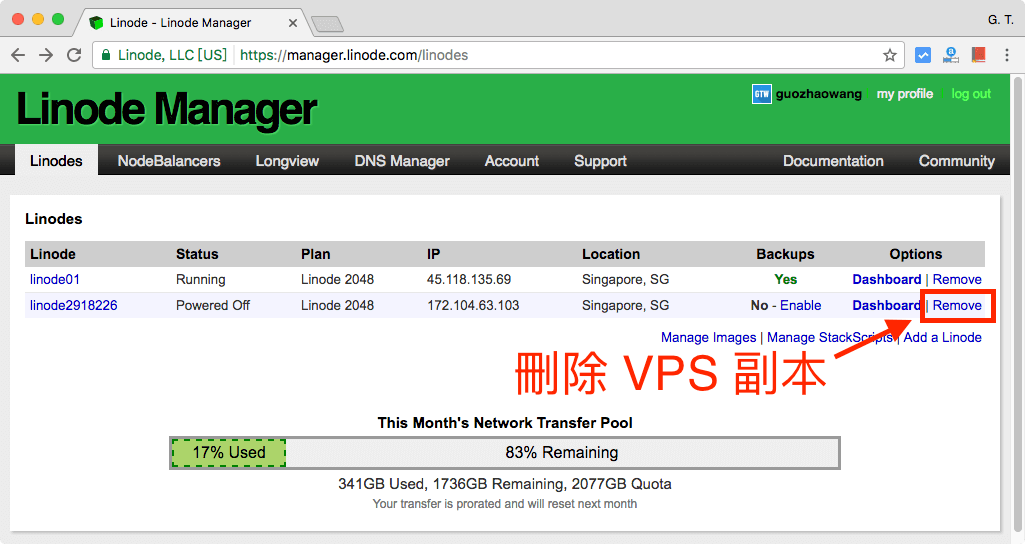Image resolution: width=1025 pixels, height=544 pixels.
Task: Open the red book browser extension
Action: 978,55
